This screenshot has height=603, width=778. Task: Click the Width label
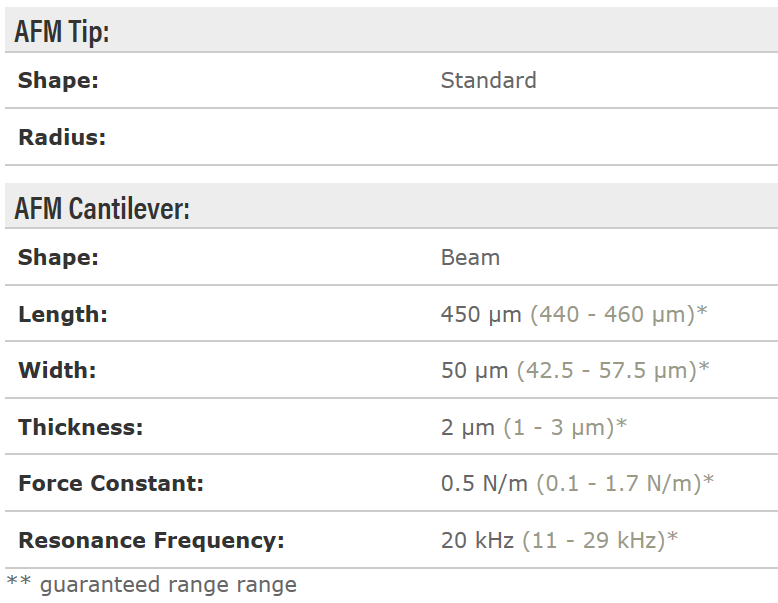[x=57, y=370]
